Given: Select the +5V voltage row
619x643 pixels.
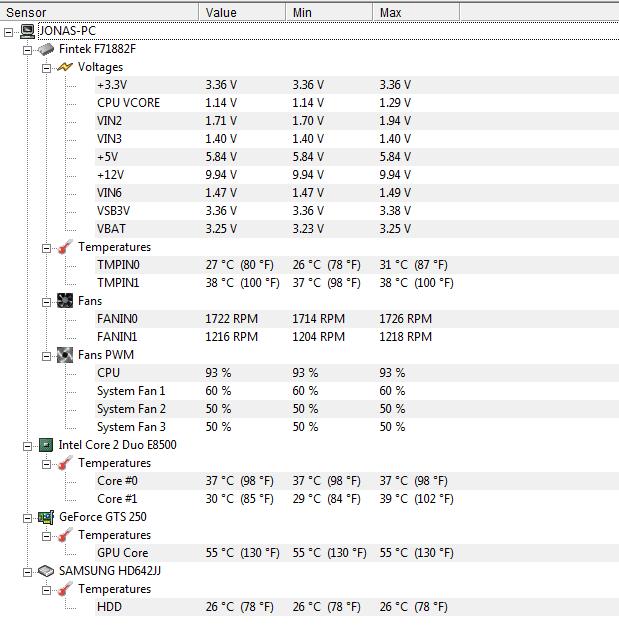Looking at the screenshot, I should coord(357,157).
